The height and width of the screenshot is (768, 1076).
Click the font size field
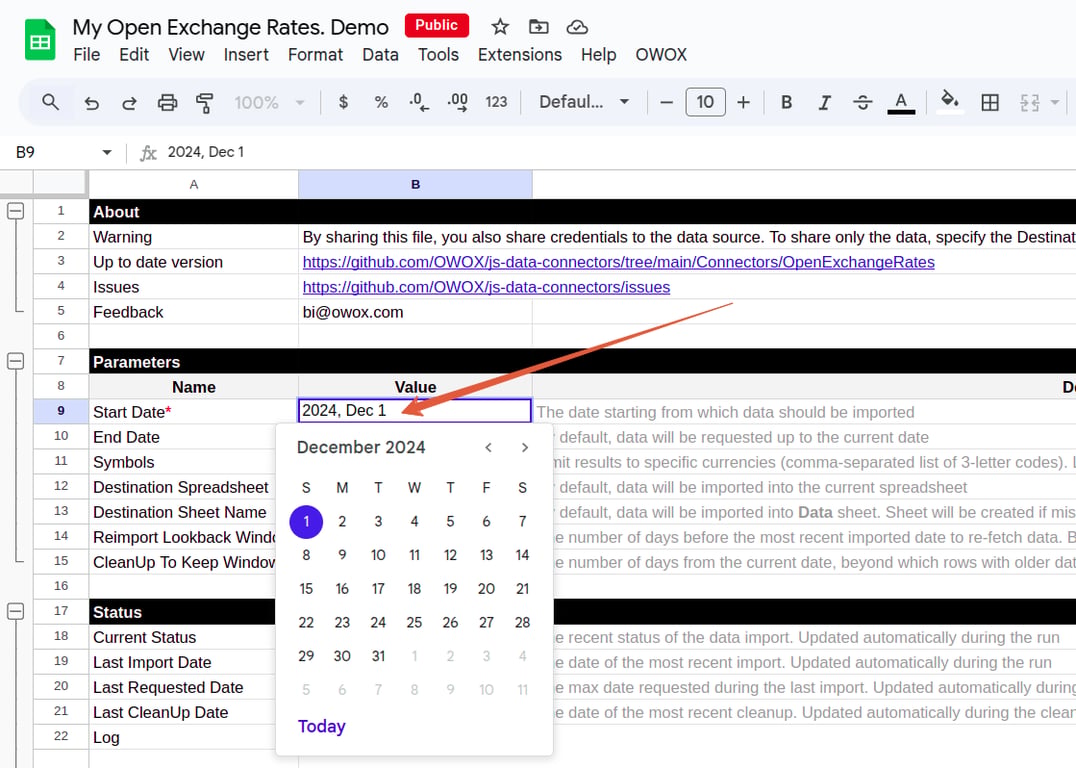click(x=705, y=102)
